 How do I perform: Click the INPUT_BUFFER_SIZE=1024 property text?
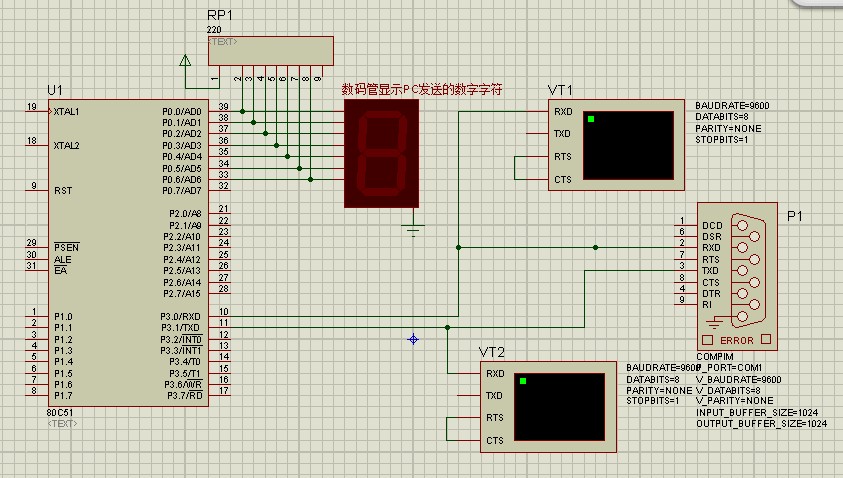757,413
